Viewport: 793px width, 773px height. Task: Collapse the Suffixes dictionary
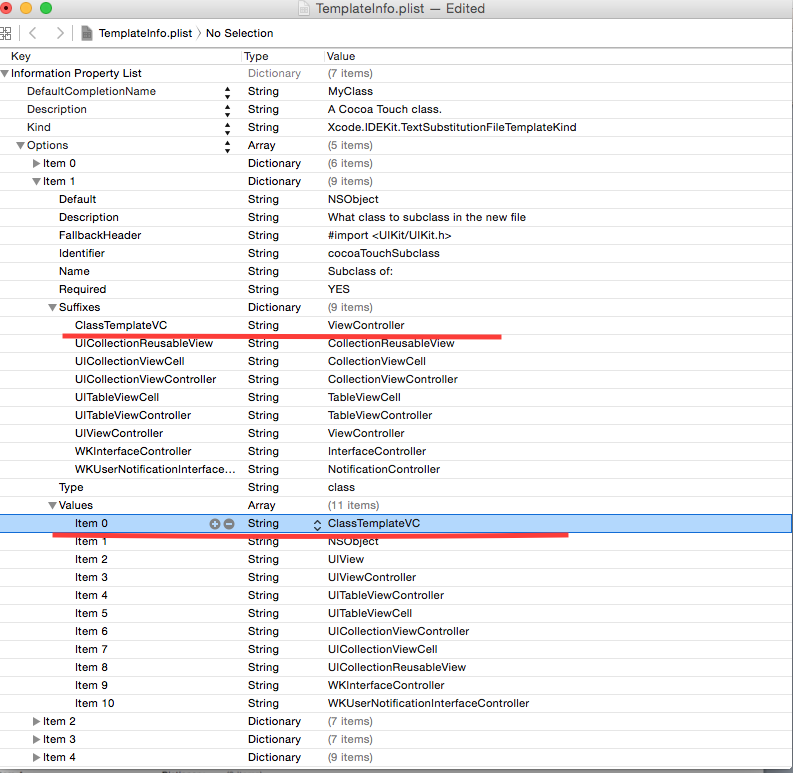(52, 308)
